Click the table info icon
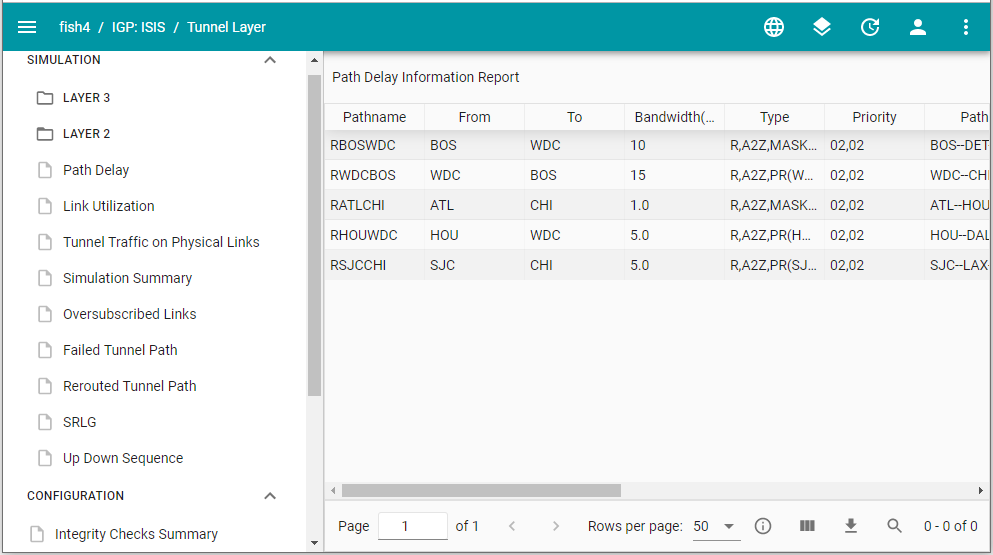 tap(763, 526)
